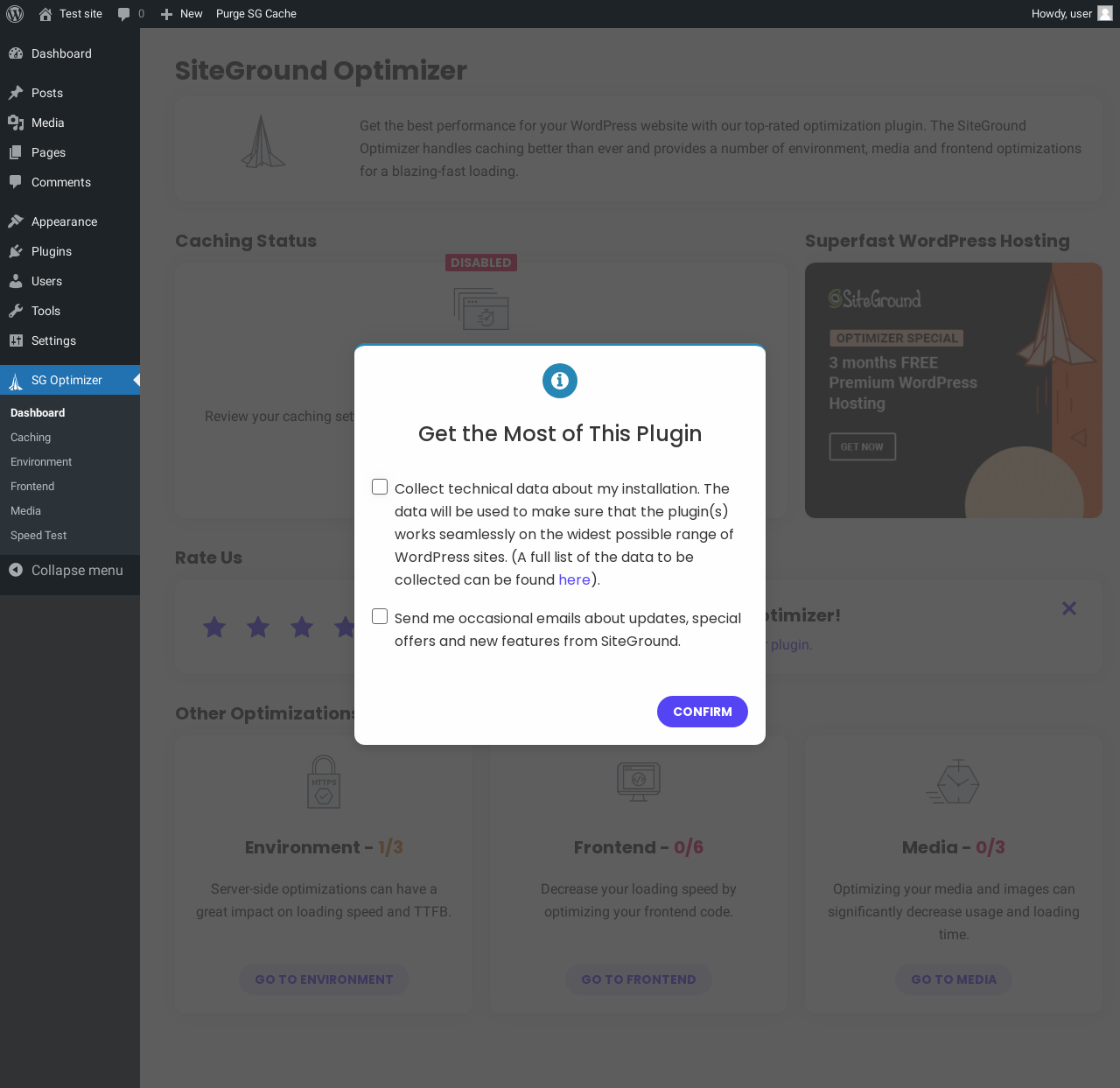Click the SiteGround hosting promo banner
The image size is (1120, 1088).
954,390
